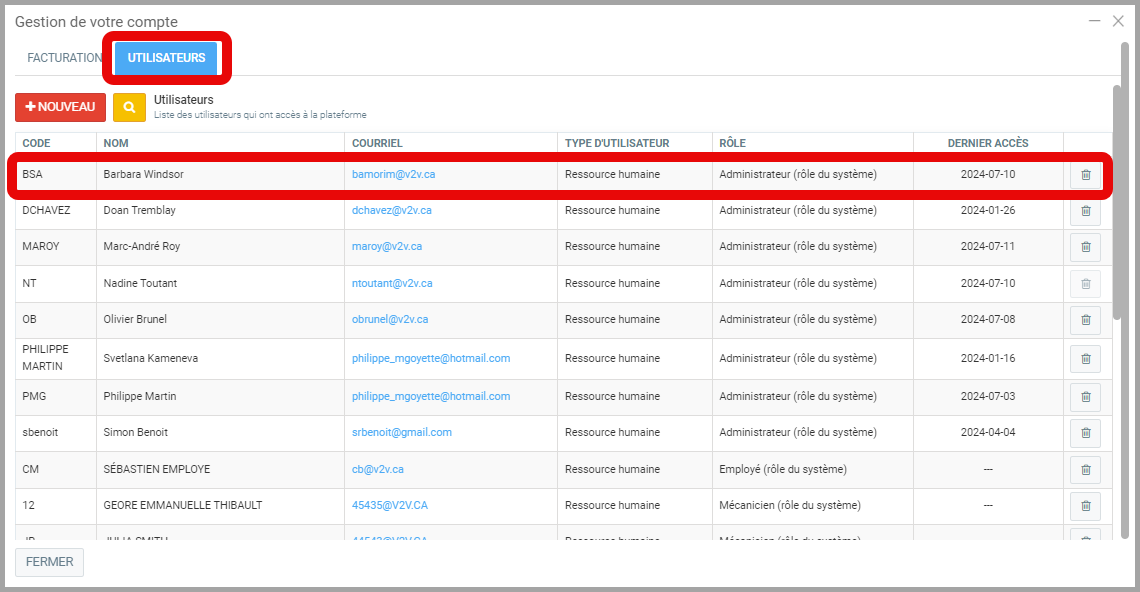Select the Utilisateurs tab

pyautogui.click(x=166, y=58)
